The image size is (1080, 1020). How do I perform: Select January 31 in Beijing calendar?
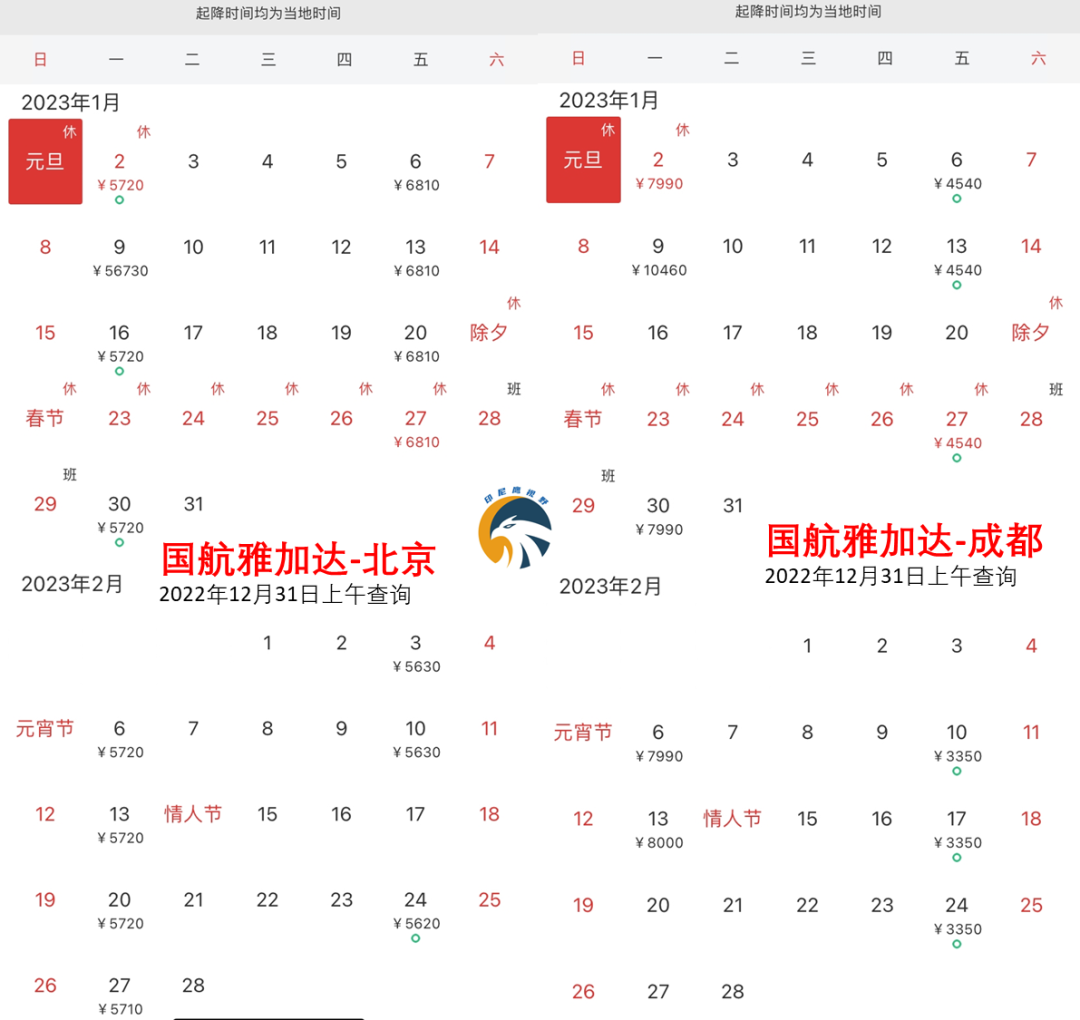click(x=194, y=504)
